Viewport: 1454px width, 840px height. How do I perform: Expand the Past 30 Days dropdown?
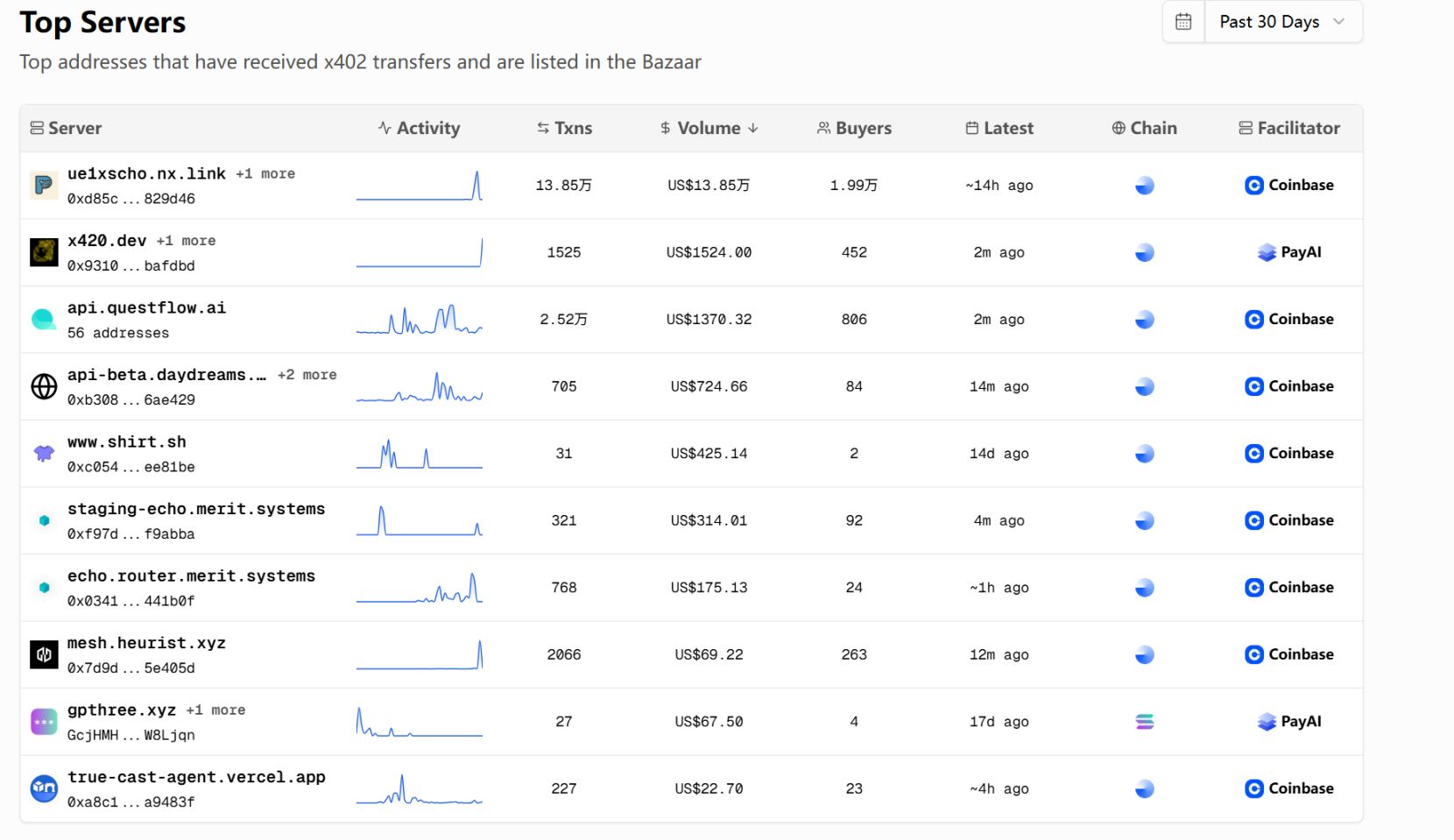(1281, 22)
